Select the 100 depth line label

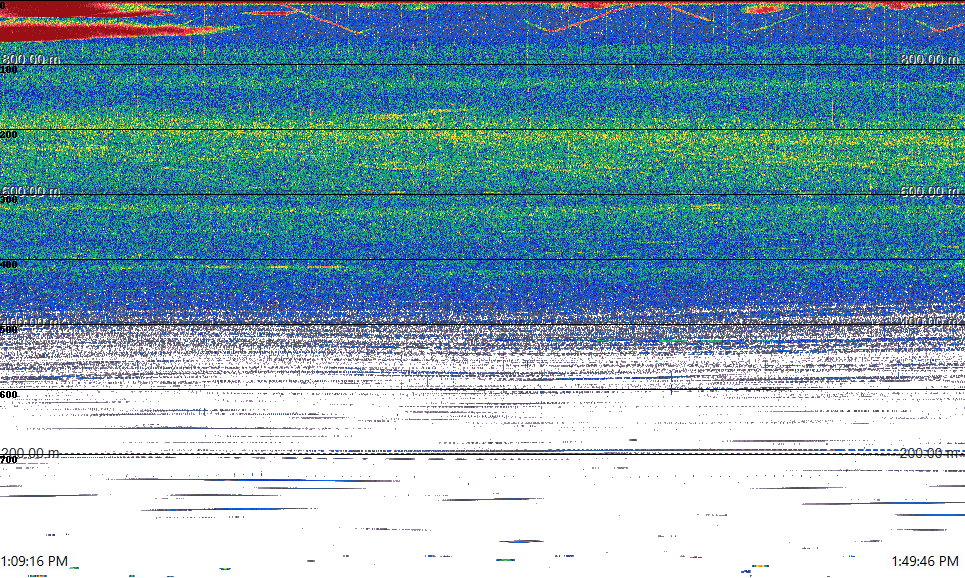pos(9,70)
